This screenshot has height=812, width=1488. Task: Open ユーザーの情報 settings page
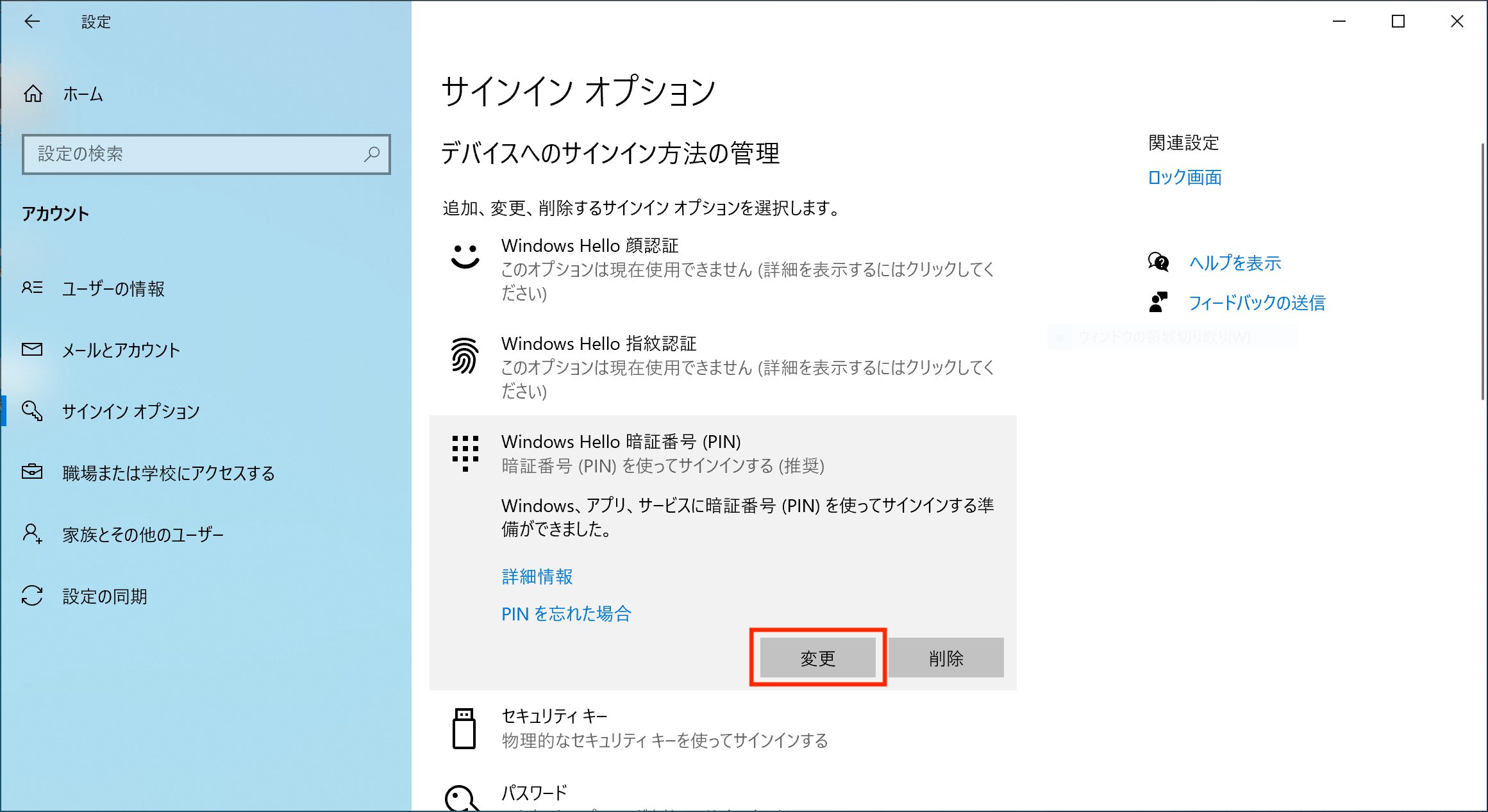pos(205,288)
